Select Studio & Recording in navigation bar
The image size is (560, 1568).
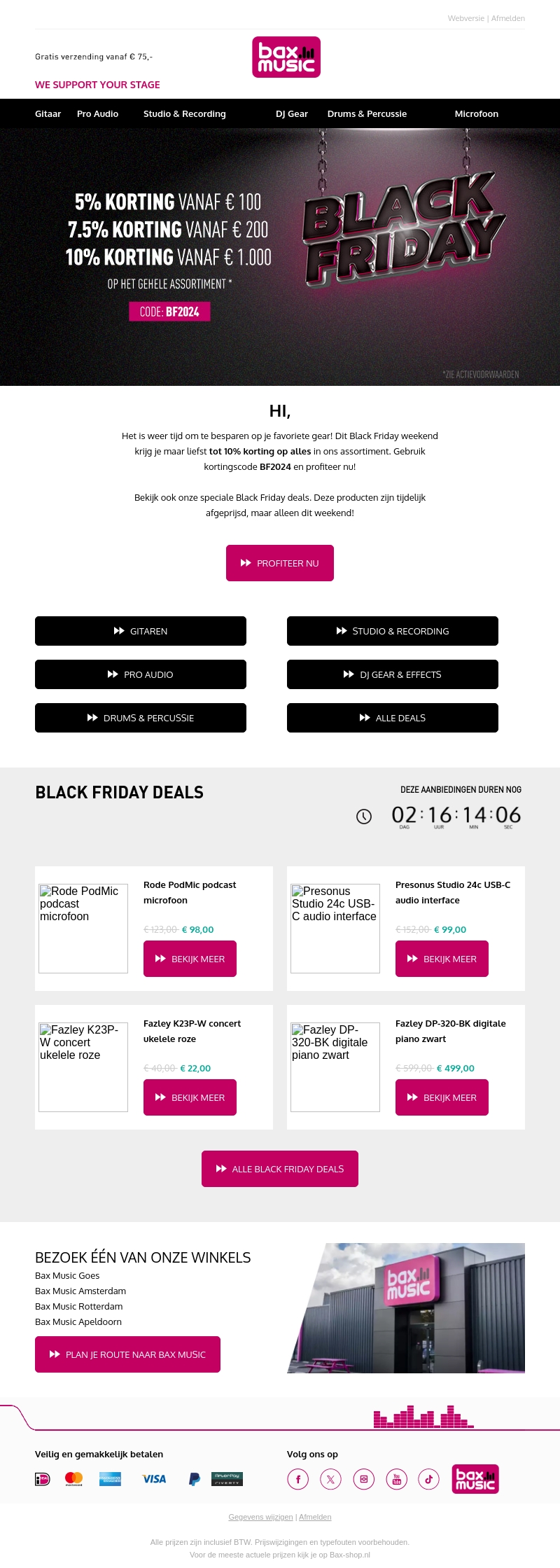(x=184, y=114)
